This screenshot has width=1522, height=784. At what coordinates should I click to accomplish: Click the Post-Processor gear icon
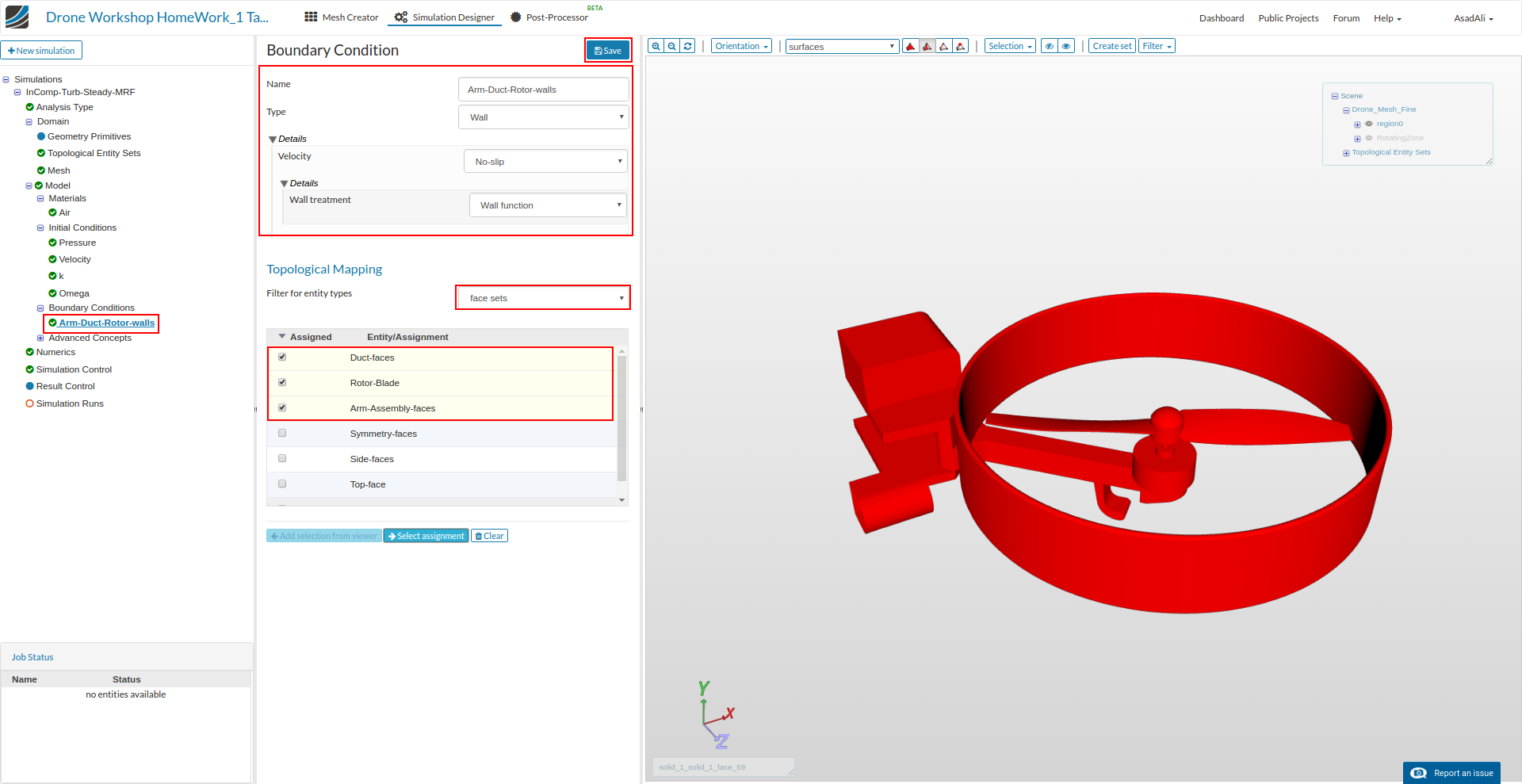pos(515,17)
